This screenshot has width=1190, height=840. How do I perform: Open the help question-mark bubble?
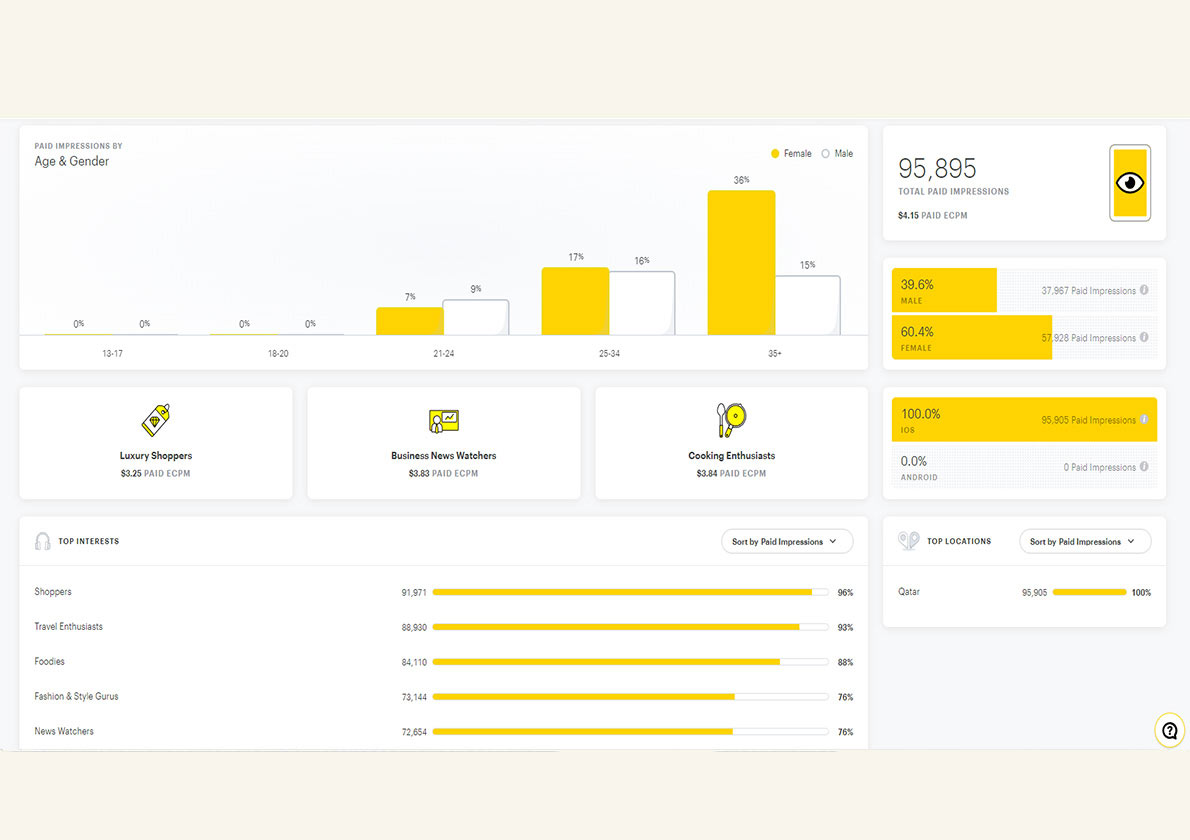point(1170,730)
